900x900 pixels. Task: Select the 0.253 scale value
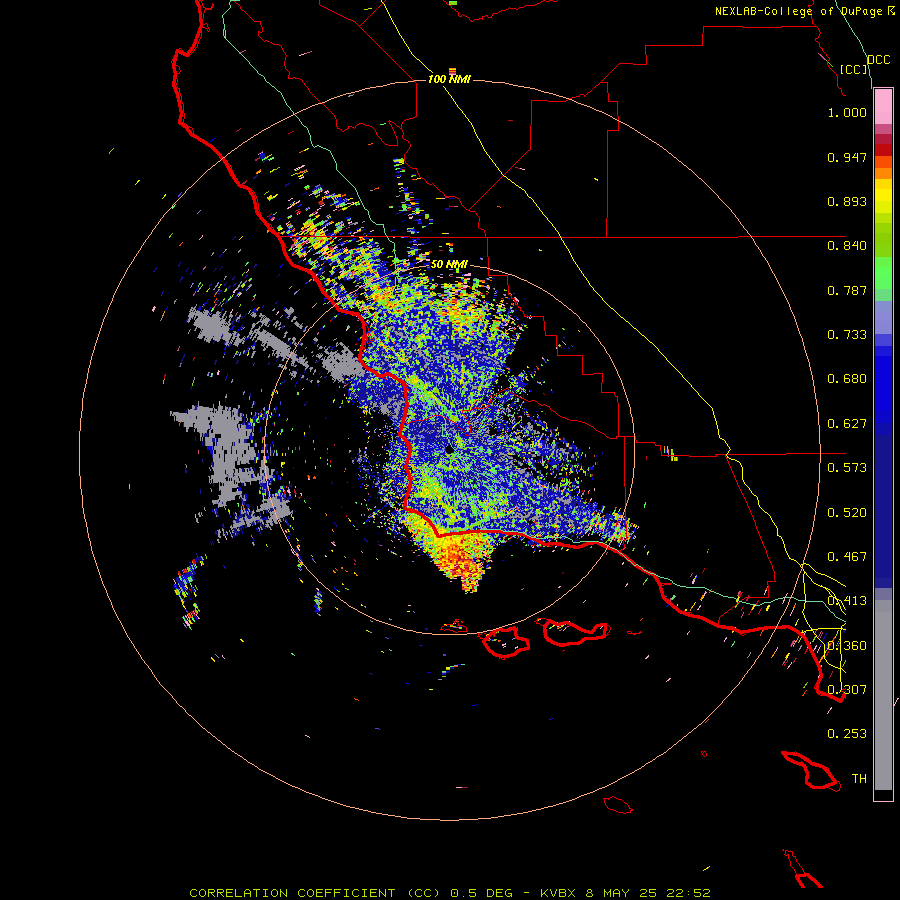point(847,734)
